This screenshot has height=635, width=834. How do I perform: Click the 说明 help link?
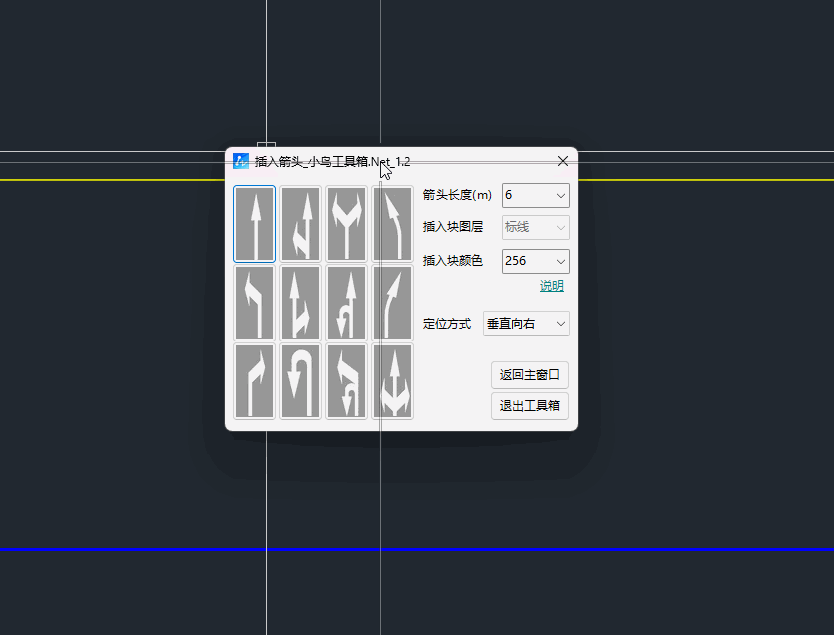[552, 286]
